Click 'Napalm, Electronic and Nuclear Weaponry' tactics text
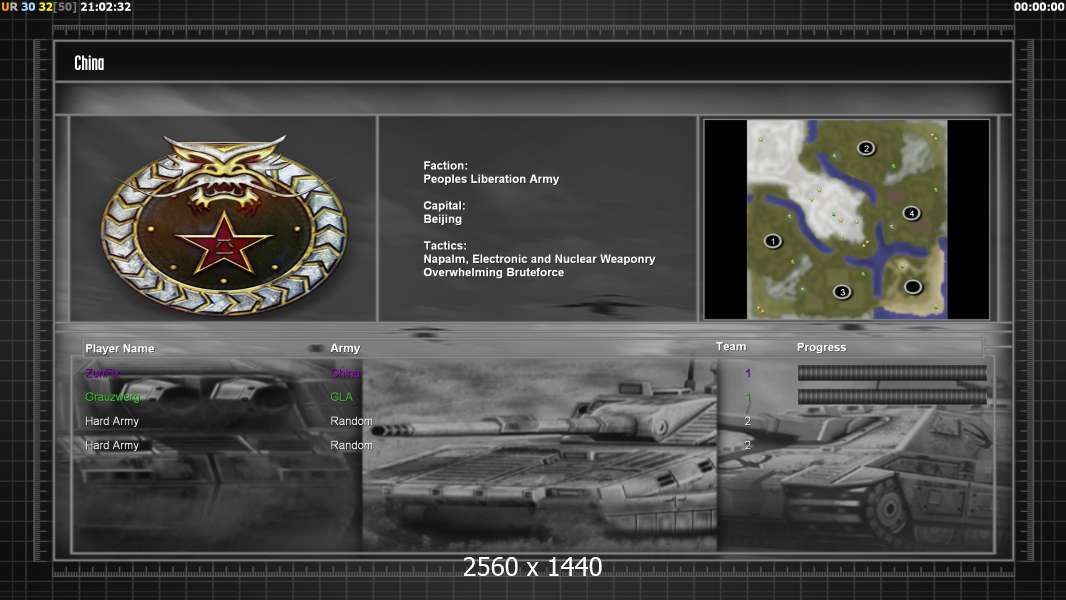Image resolution: width=1066 pixels, height=600 pixels. tap(539, 259)
